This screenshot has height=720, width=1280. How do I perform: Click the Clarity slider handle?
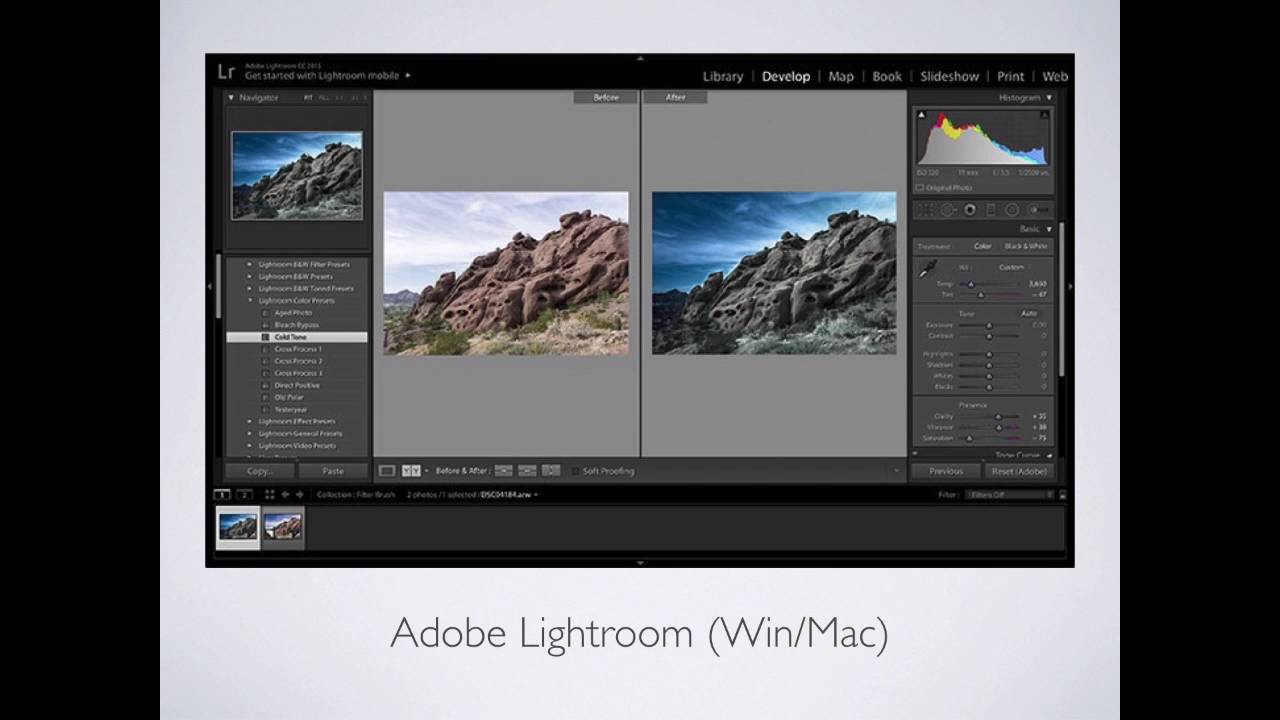[998, 416]
